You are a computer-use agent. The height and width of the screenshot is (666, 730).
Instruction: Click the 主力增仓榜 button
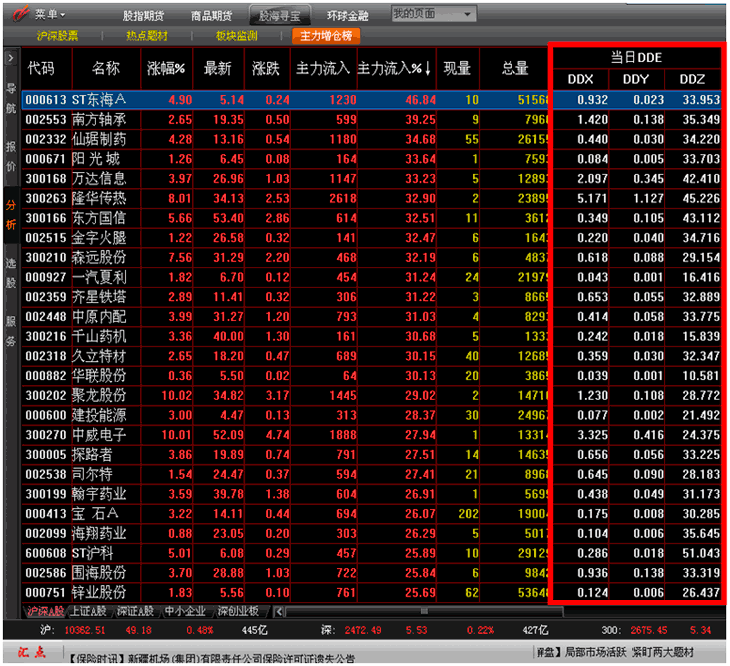click(326, 36)
